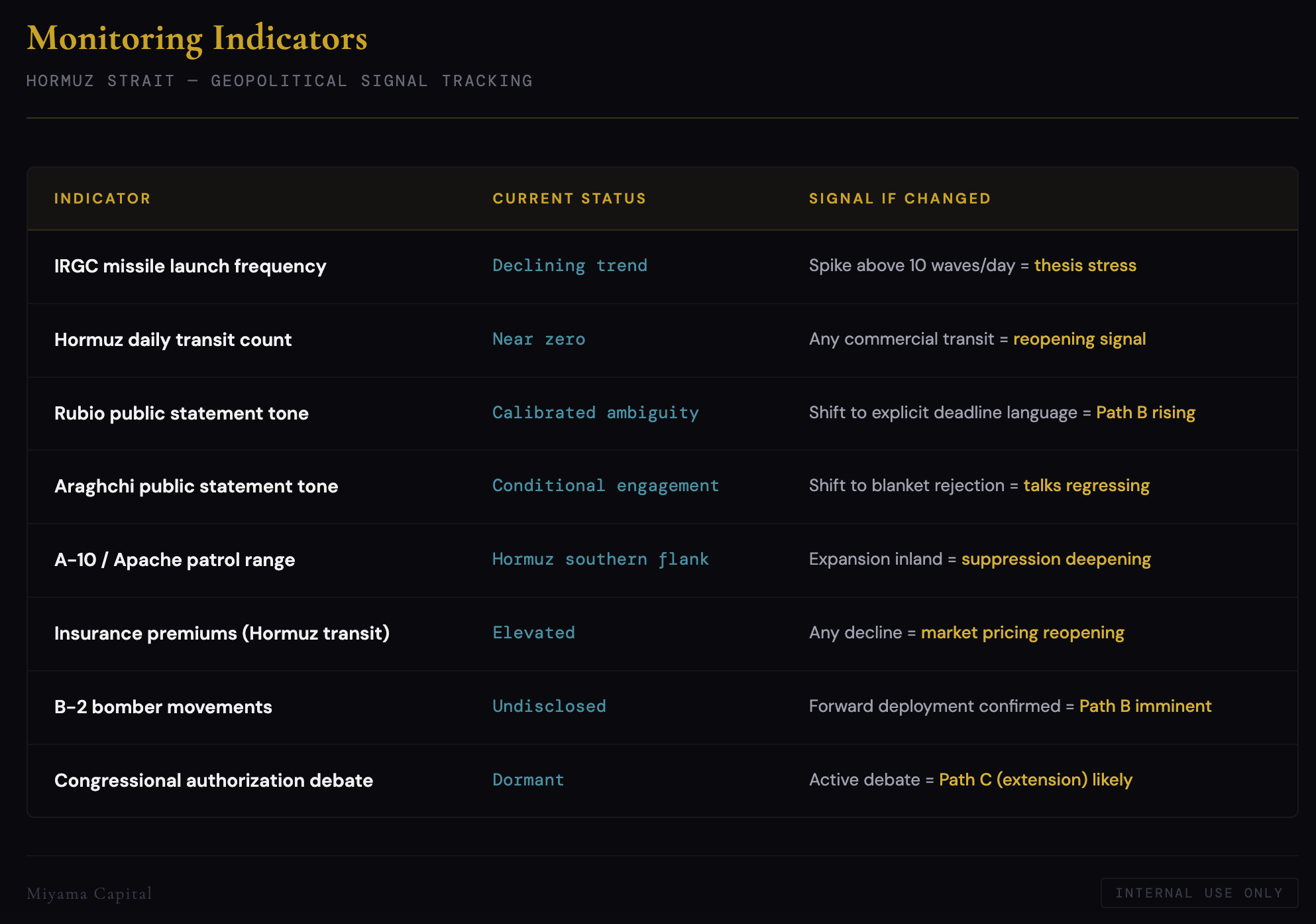Click the Calibrated ambiguity status
The image size is (1316, 924).
(x=595, y=413)
